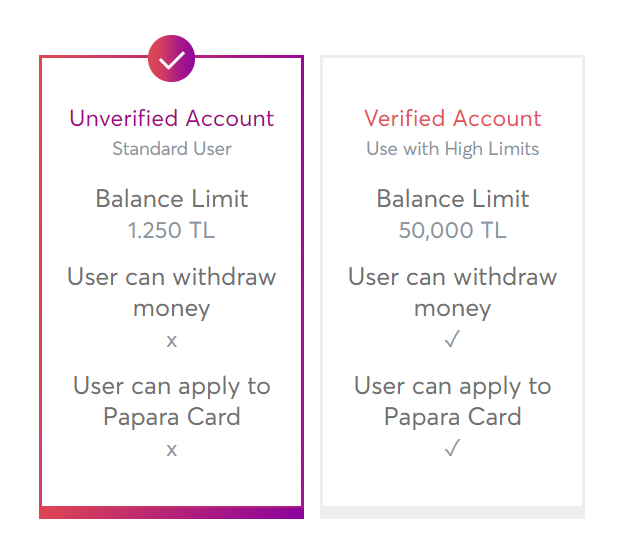Click 'User can apply to Papara Card' in Unverified card
The image size is (619, 537).
pos(172,401)
